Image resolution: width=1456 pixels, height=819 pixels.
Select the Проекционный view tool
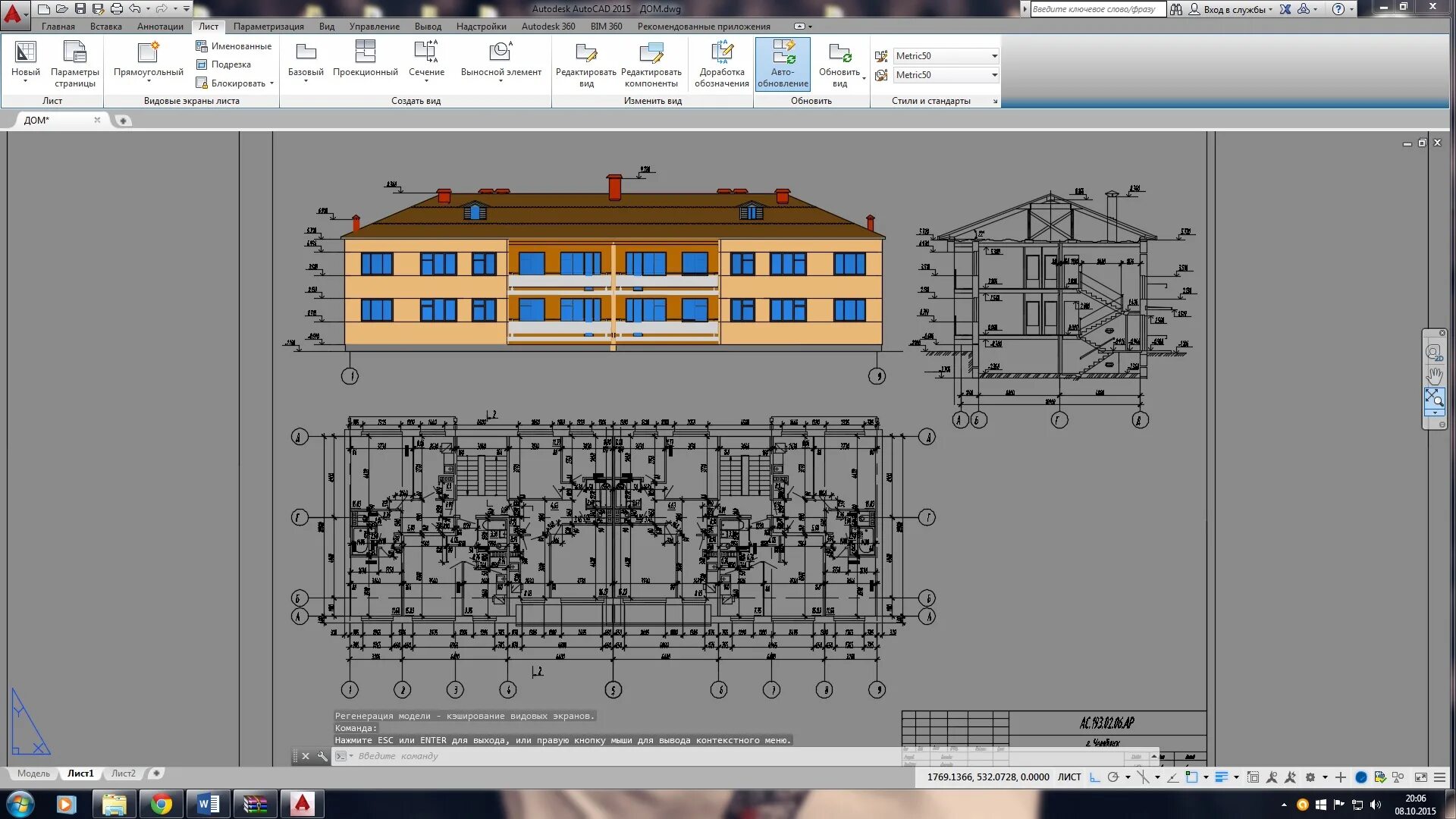point(365,52)
